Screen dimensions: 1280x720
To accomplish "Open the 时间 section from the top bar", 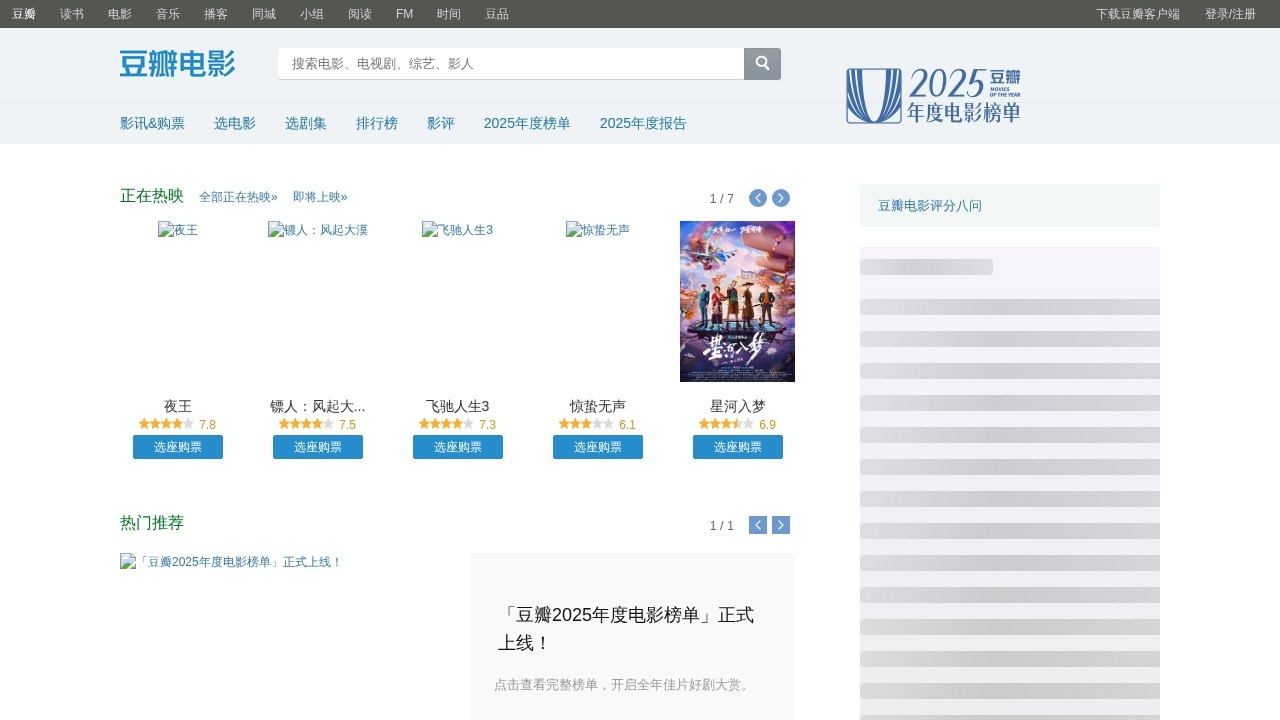I will (448, 14).
